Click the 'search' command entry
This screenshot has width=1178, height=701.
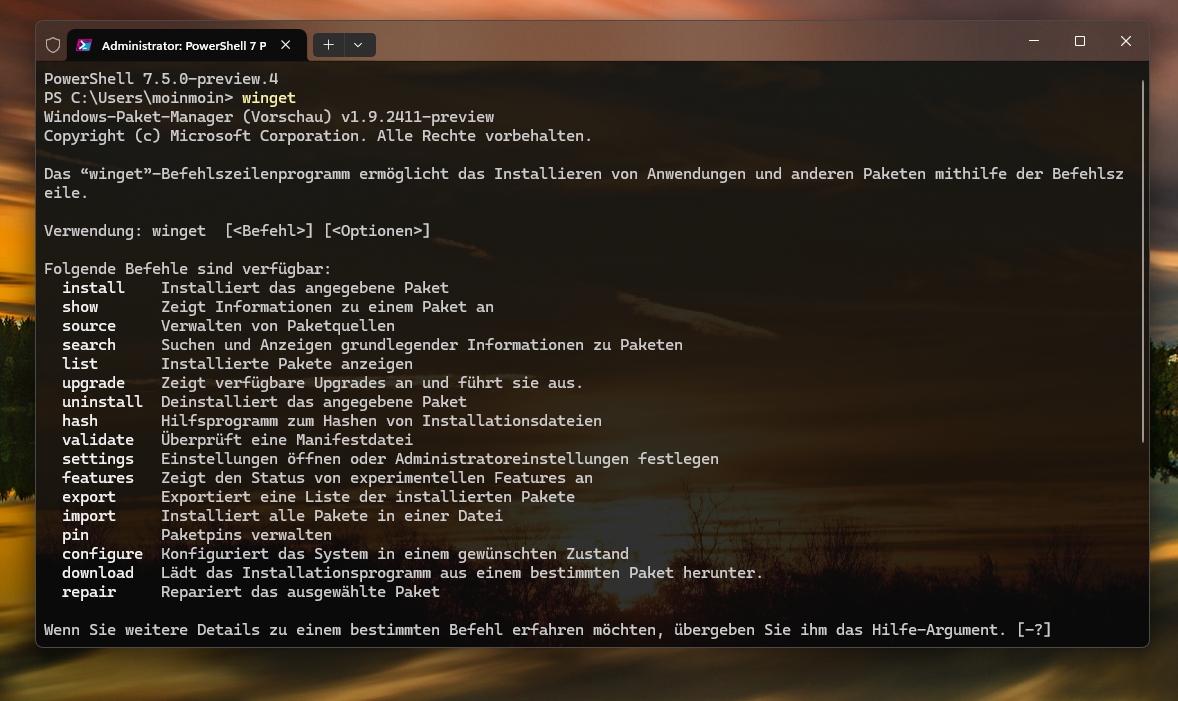click(x=89, y=345)
